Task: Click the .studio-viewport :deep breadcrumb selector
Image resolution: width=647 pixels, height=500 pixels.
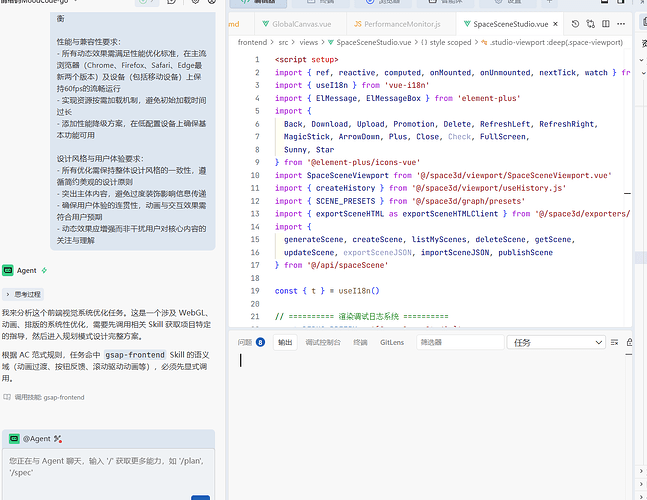Action: click(x=552, y=42)
